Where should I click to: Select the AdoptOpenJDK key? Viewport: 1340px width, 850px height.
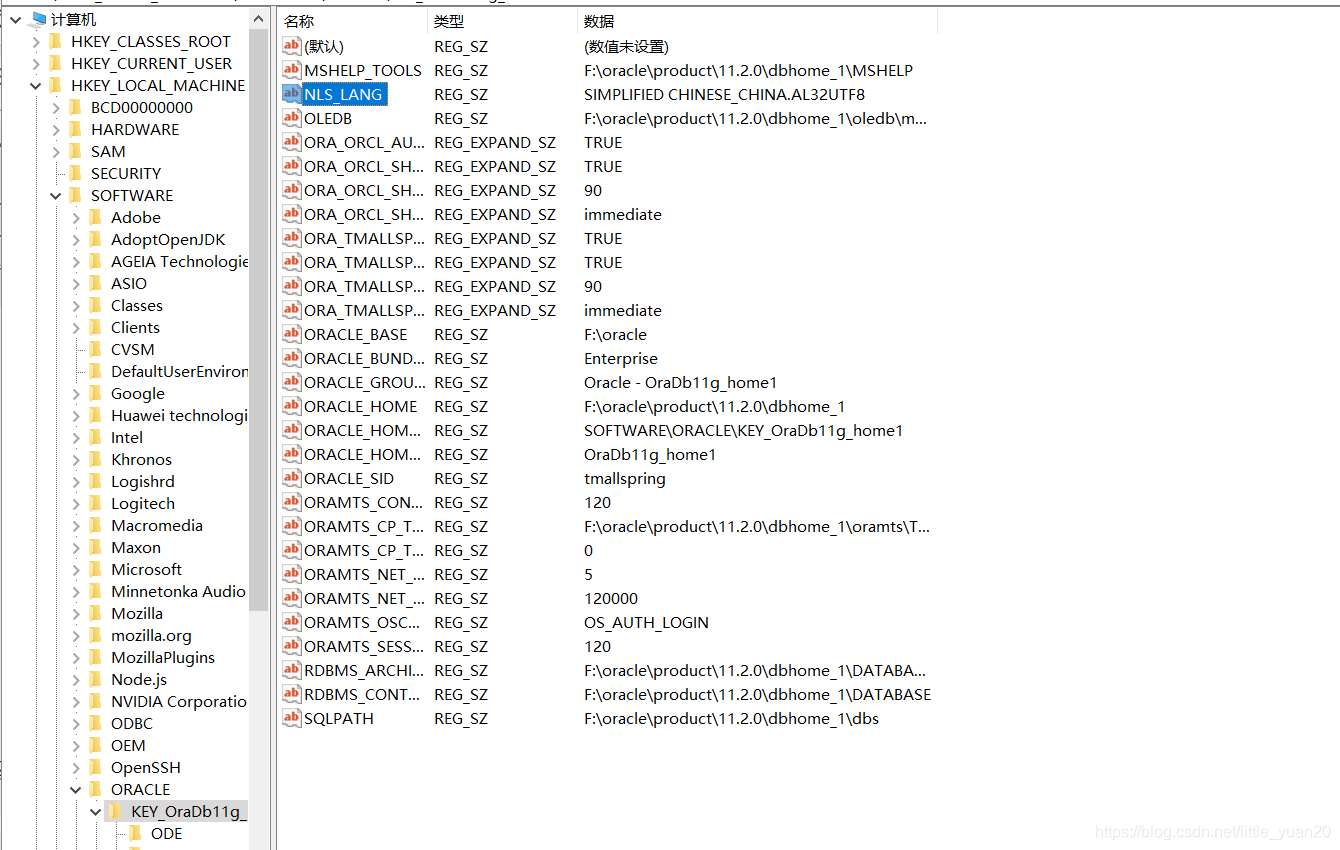click(x=168, y=239)
